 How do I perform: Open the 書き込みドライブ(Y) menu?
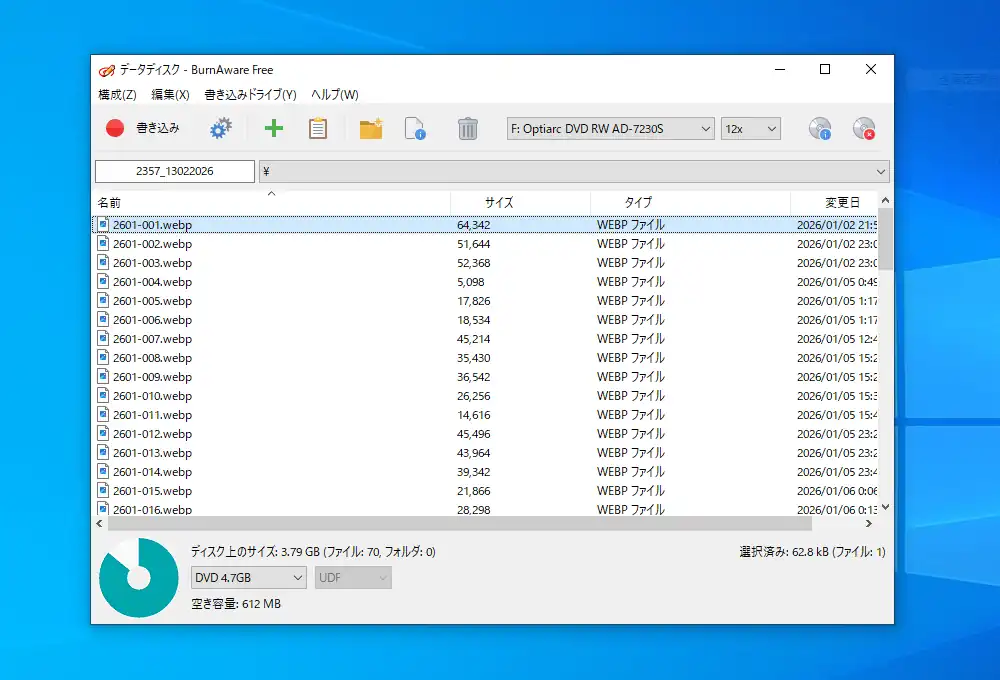(250, 95)
